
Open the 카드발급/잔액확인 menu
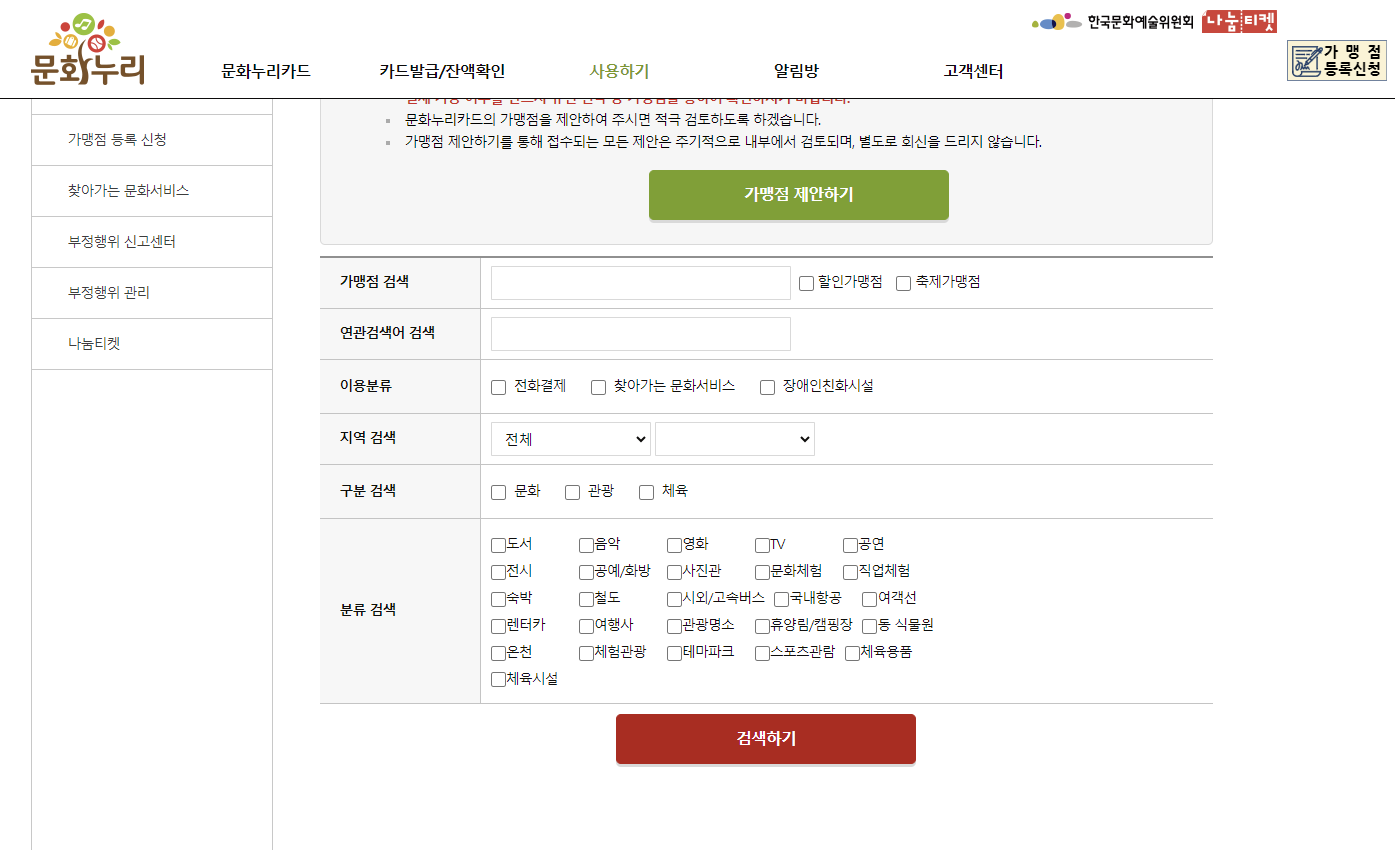442,71
